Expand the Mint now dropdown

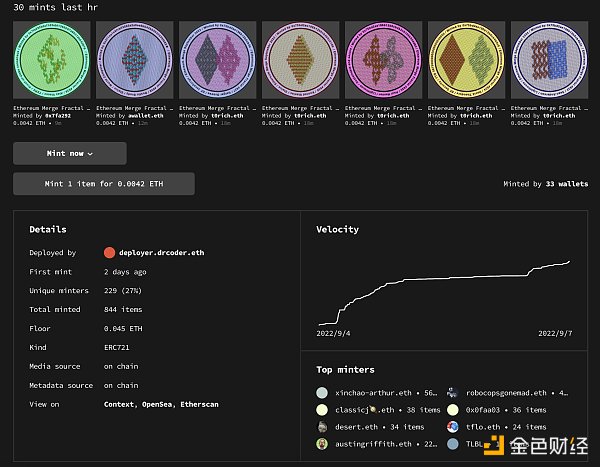pos(70,153)
